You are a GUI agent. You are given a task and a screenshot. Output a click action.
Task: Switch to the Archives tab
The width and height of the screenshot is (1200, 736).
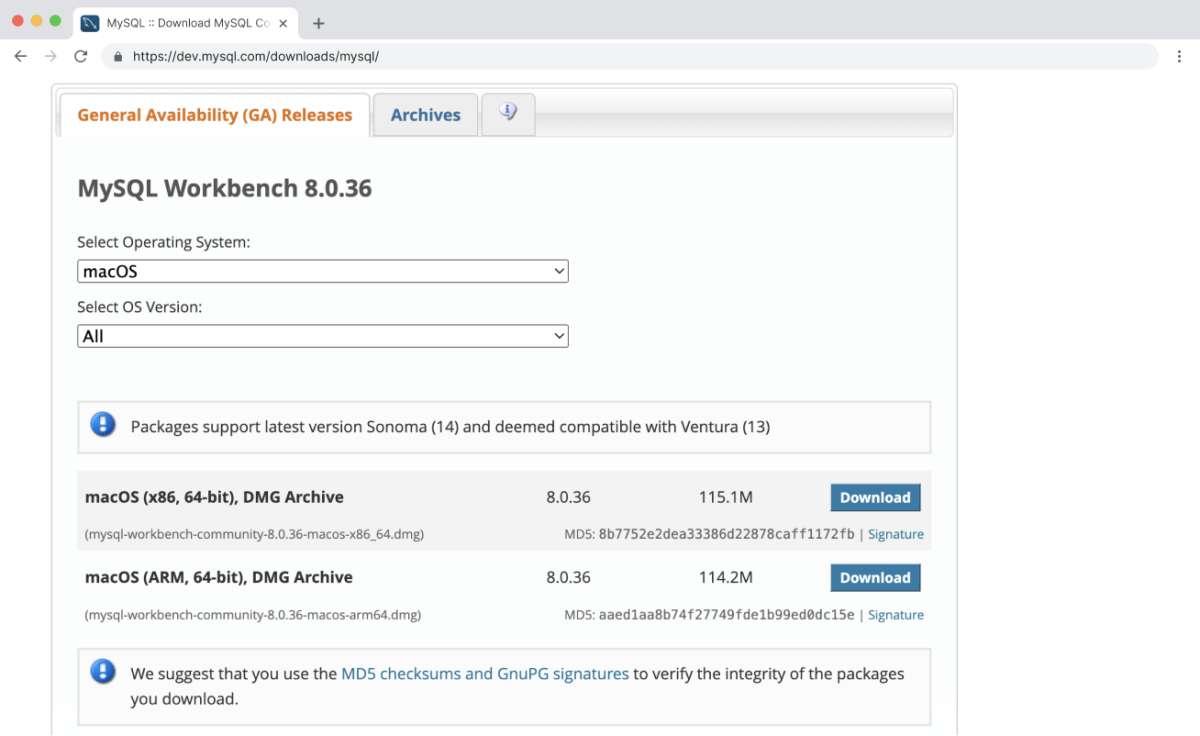click(425, 114)
